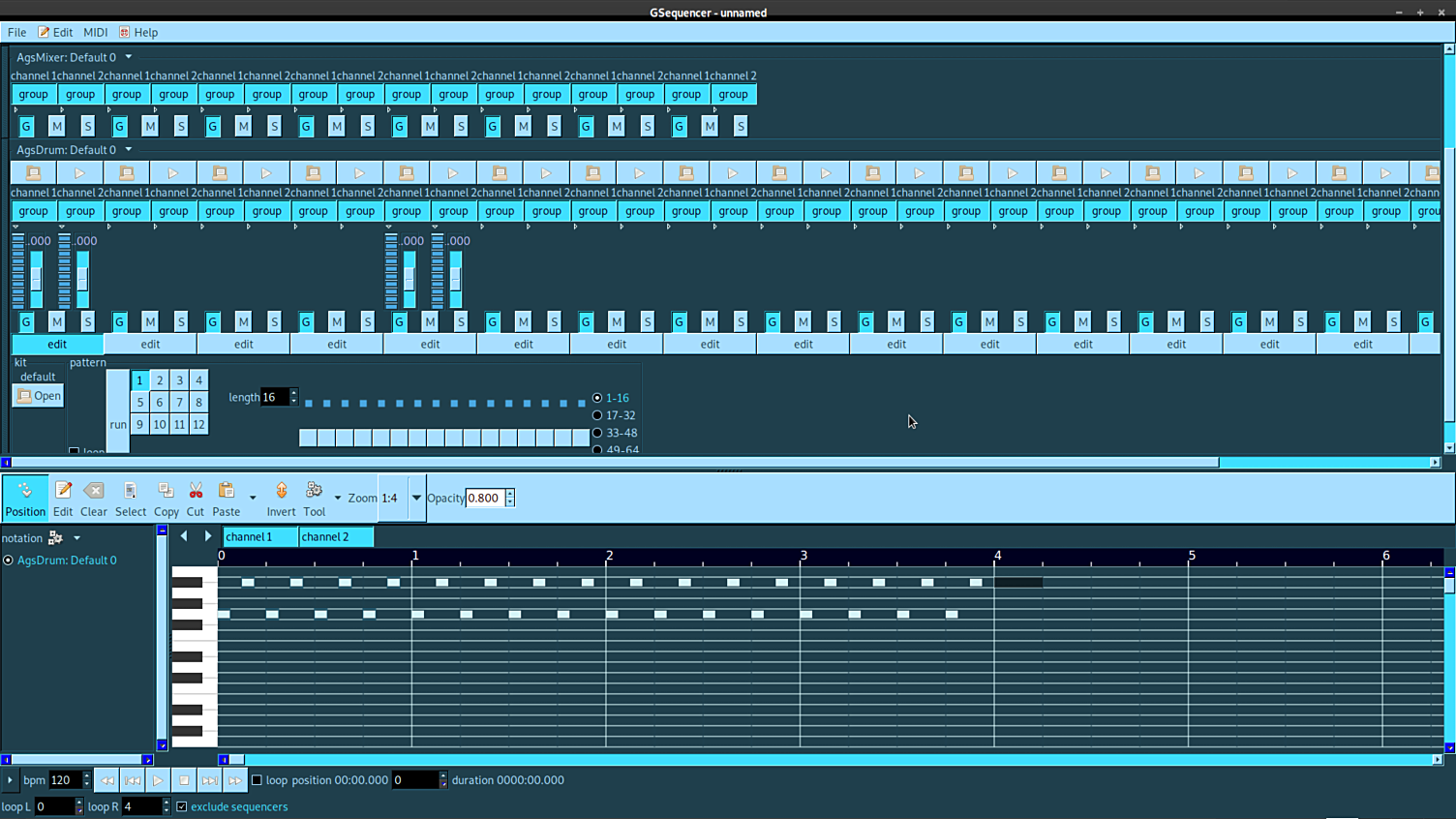Click the Opacity value input field
1456x819 pixels.
coord(484,498)
